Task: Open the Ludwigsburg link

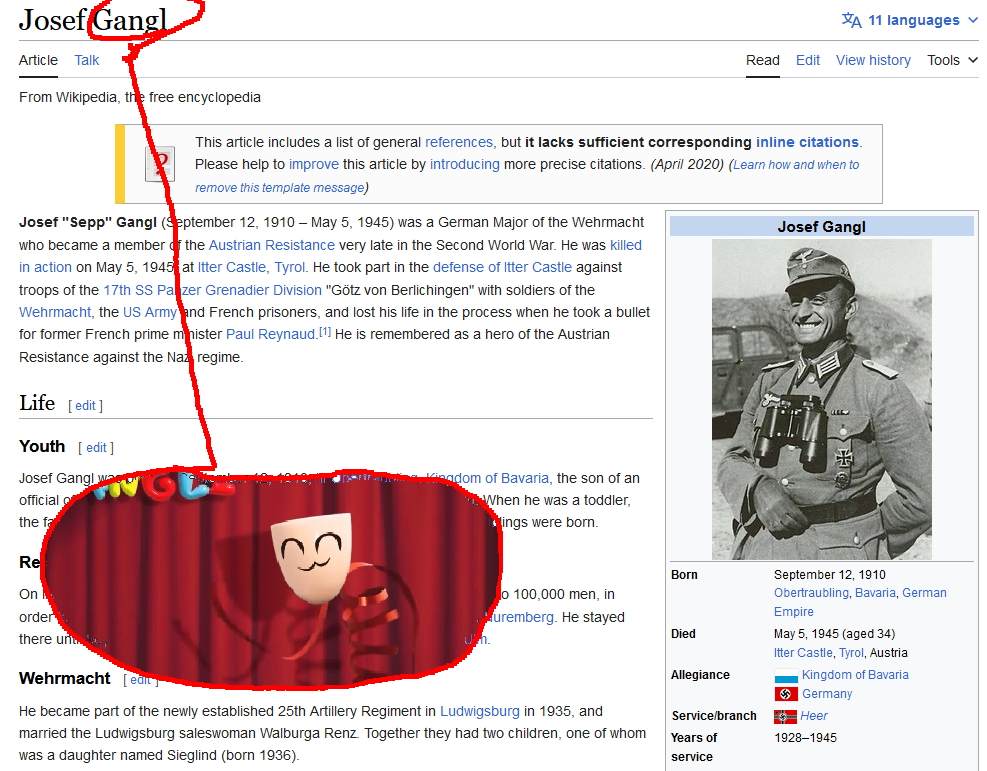Action: [480, 711]
